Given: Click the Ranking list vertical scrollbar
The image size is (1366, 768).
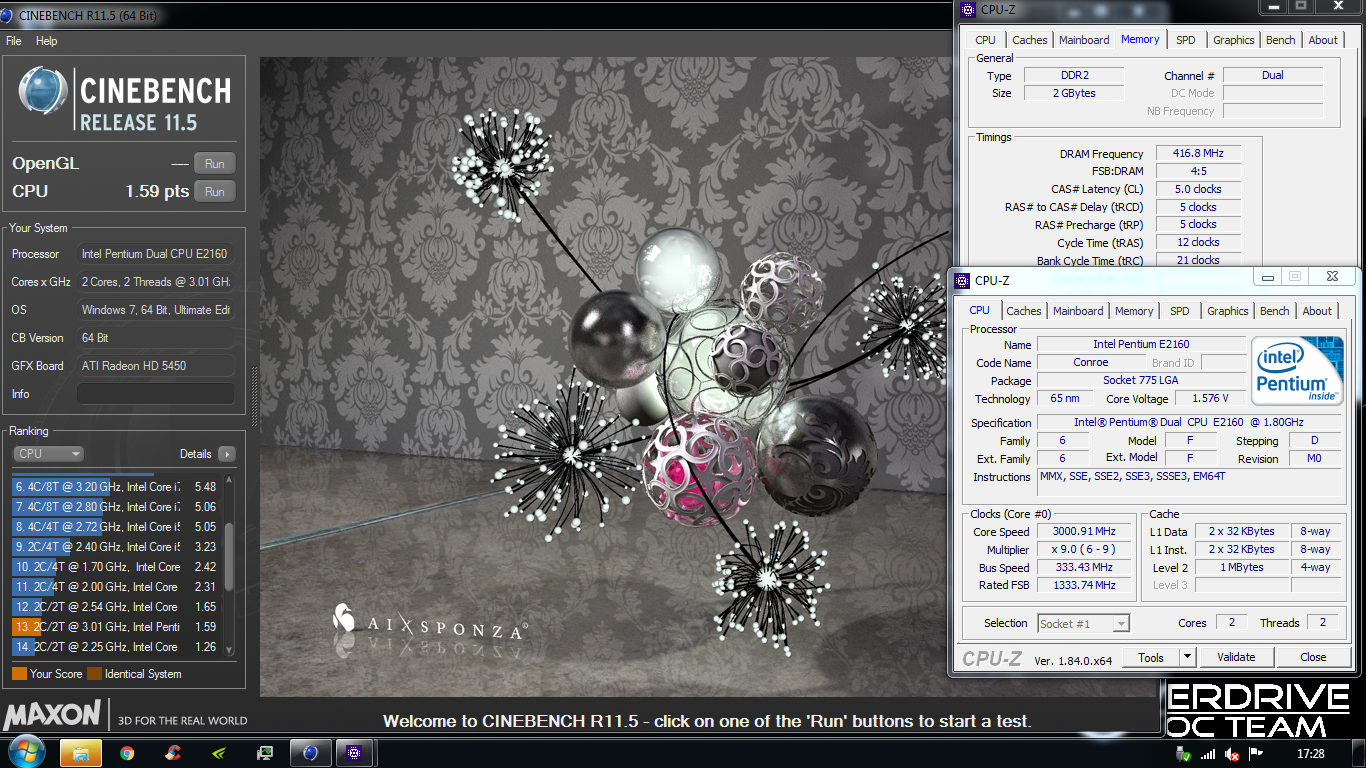Looking at the screenshot, I should coord(229,565).
